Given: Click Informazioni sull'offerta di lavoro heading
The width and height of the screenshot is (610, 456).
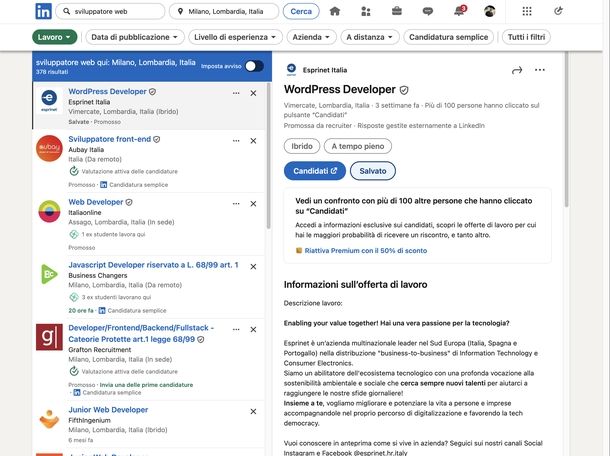Looking at the screenshot, I should [356, 285].
